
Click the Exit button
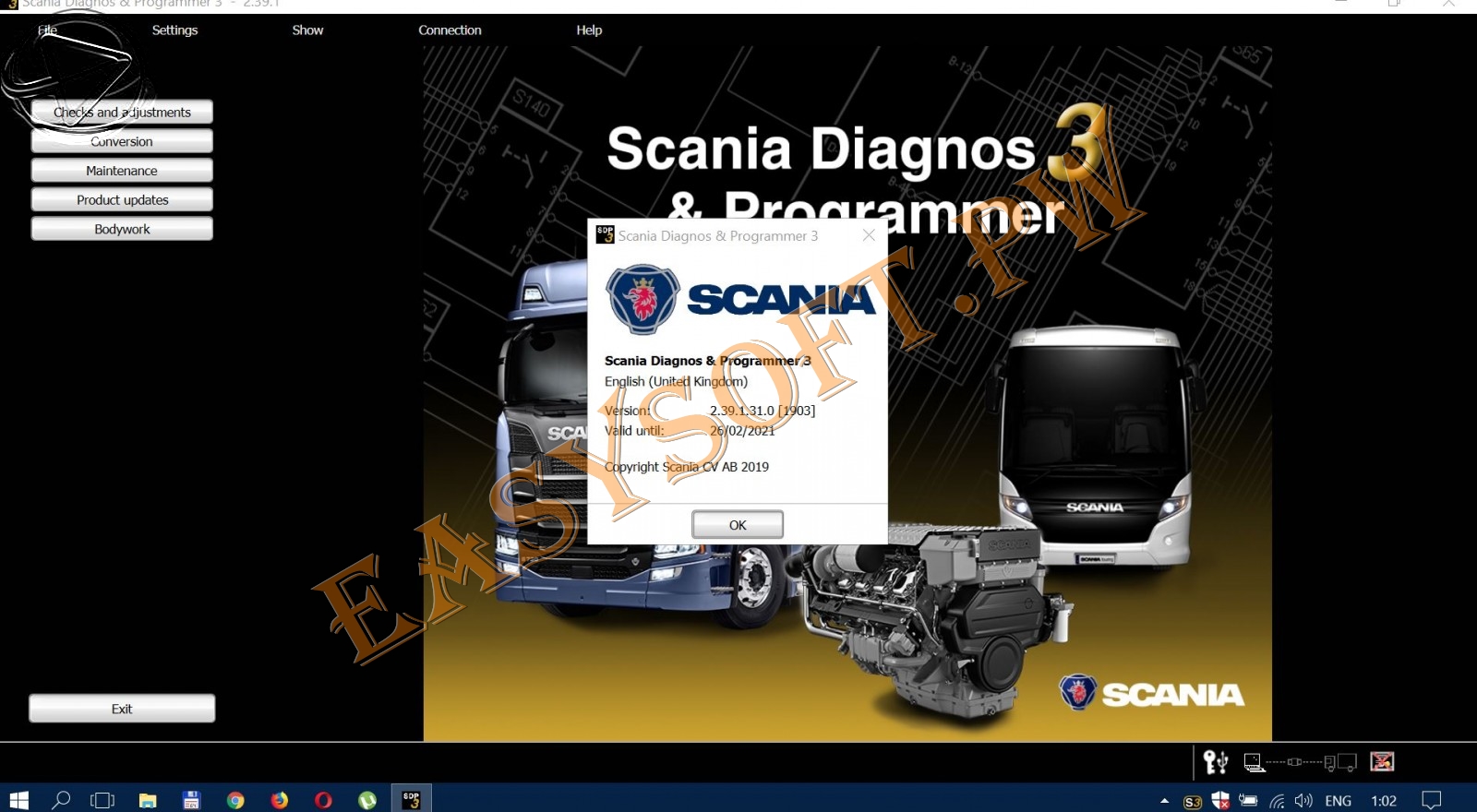[x=122, y=709]
